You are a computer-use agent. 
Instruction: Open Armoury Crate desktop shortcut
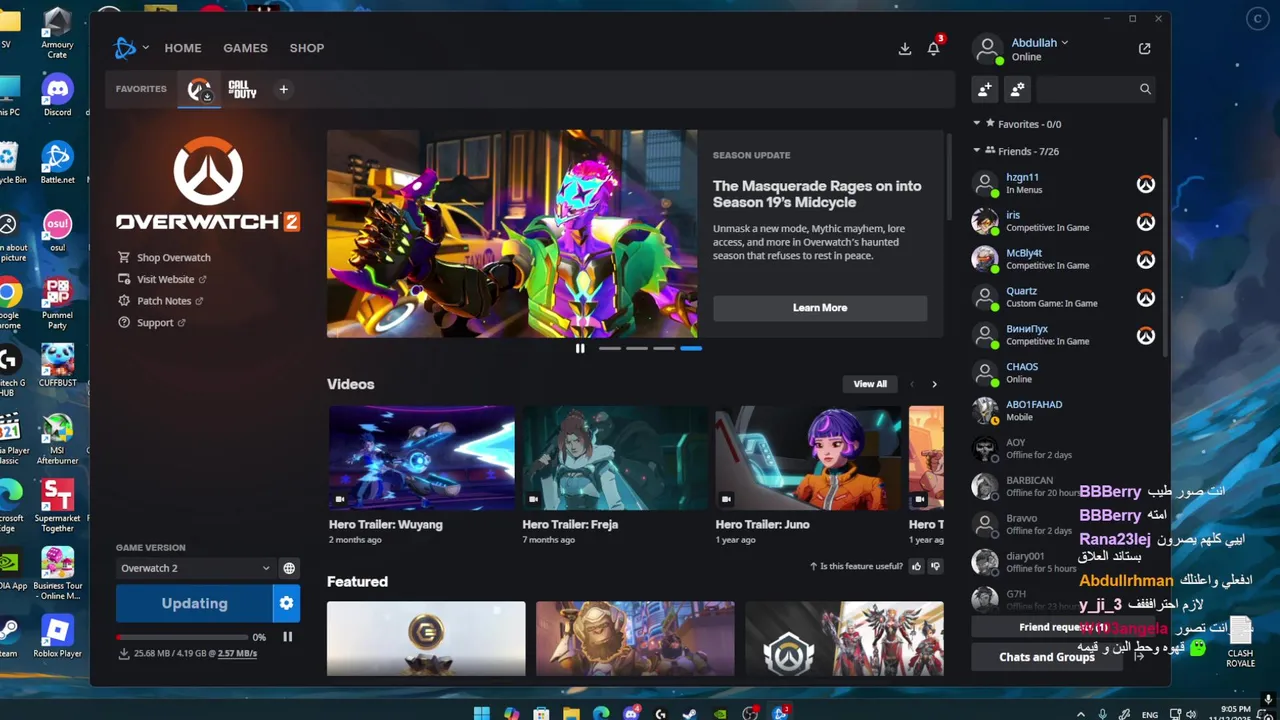pyautogui.click(x=57, y=35)
